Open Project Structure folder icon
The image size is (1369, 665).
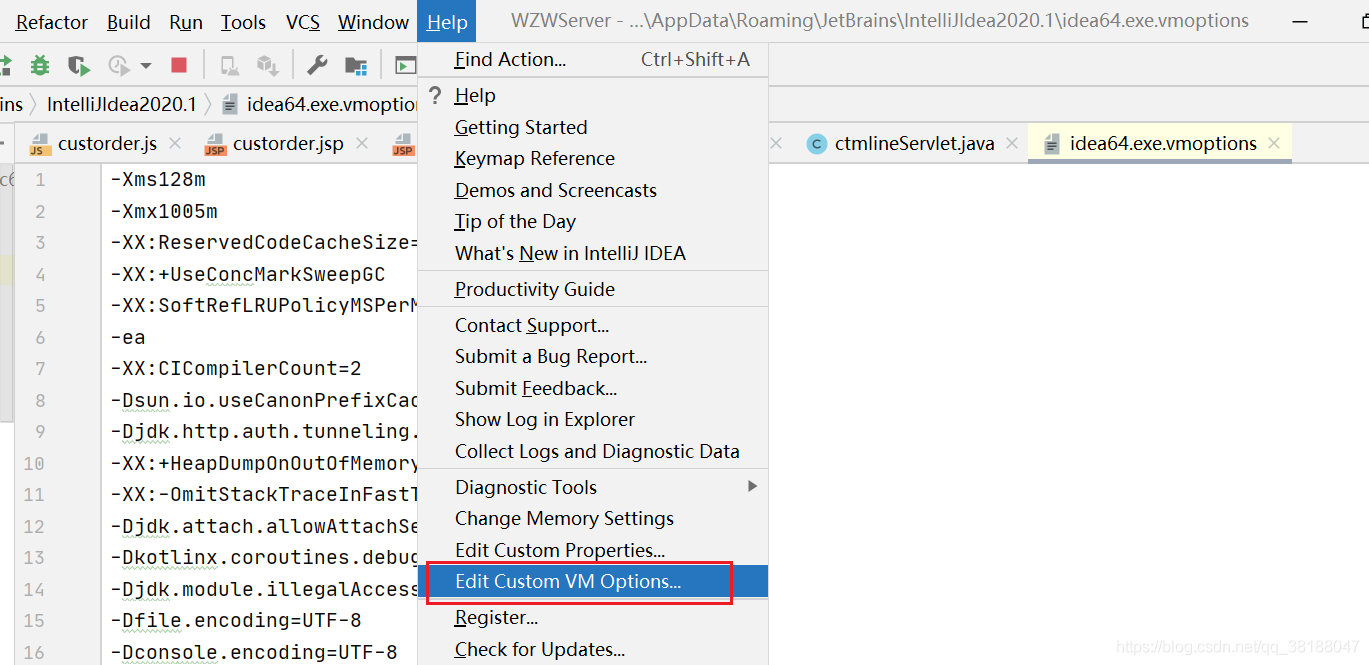[x=355, y=66]
